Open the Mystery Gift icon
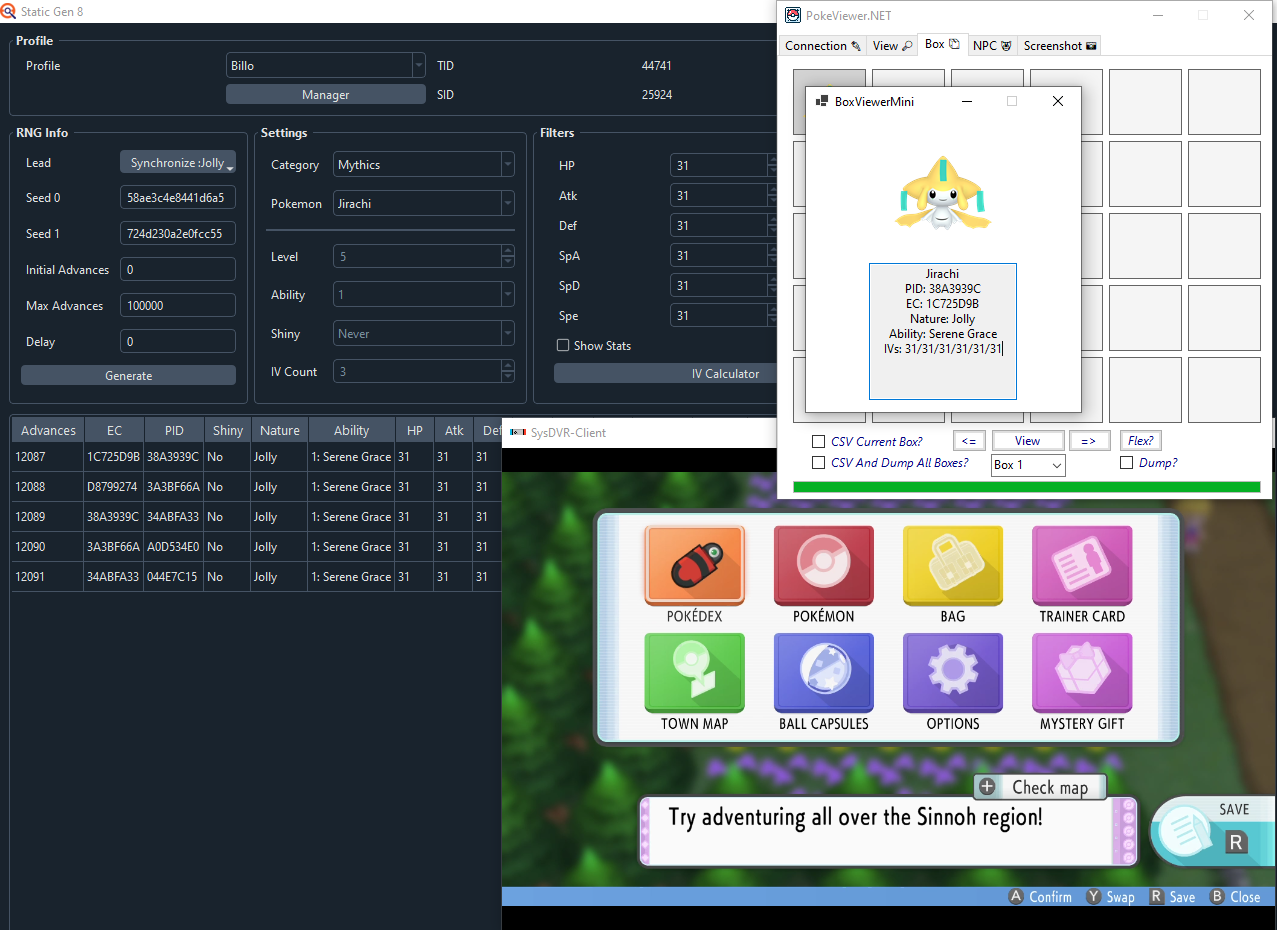This screenshot has height=930, width=1277. click(1082, 672)
